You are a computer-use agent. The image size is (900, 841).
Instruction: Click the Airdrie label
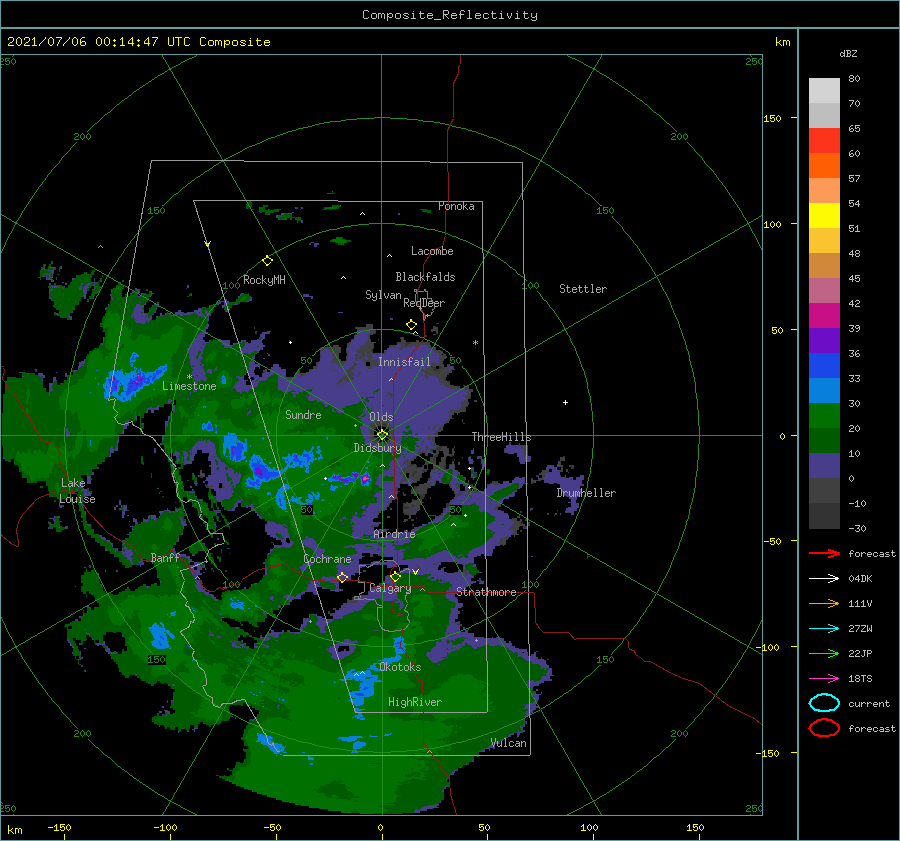point(394,534)
